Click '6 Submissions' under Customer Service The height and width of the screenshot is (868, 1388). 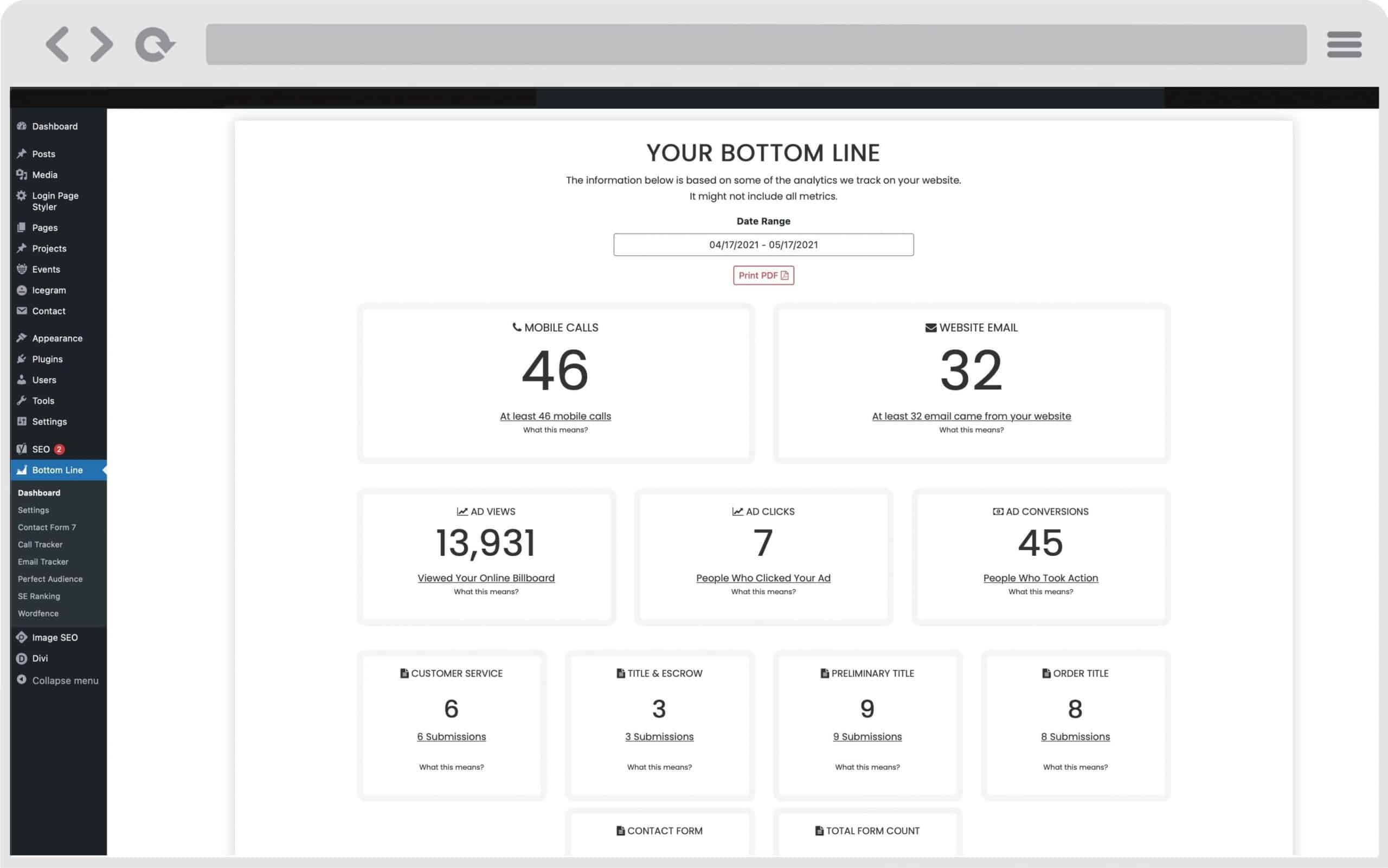451,737
